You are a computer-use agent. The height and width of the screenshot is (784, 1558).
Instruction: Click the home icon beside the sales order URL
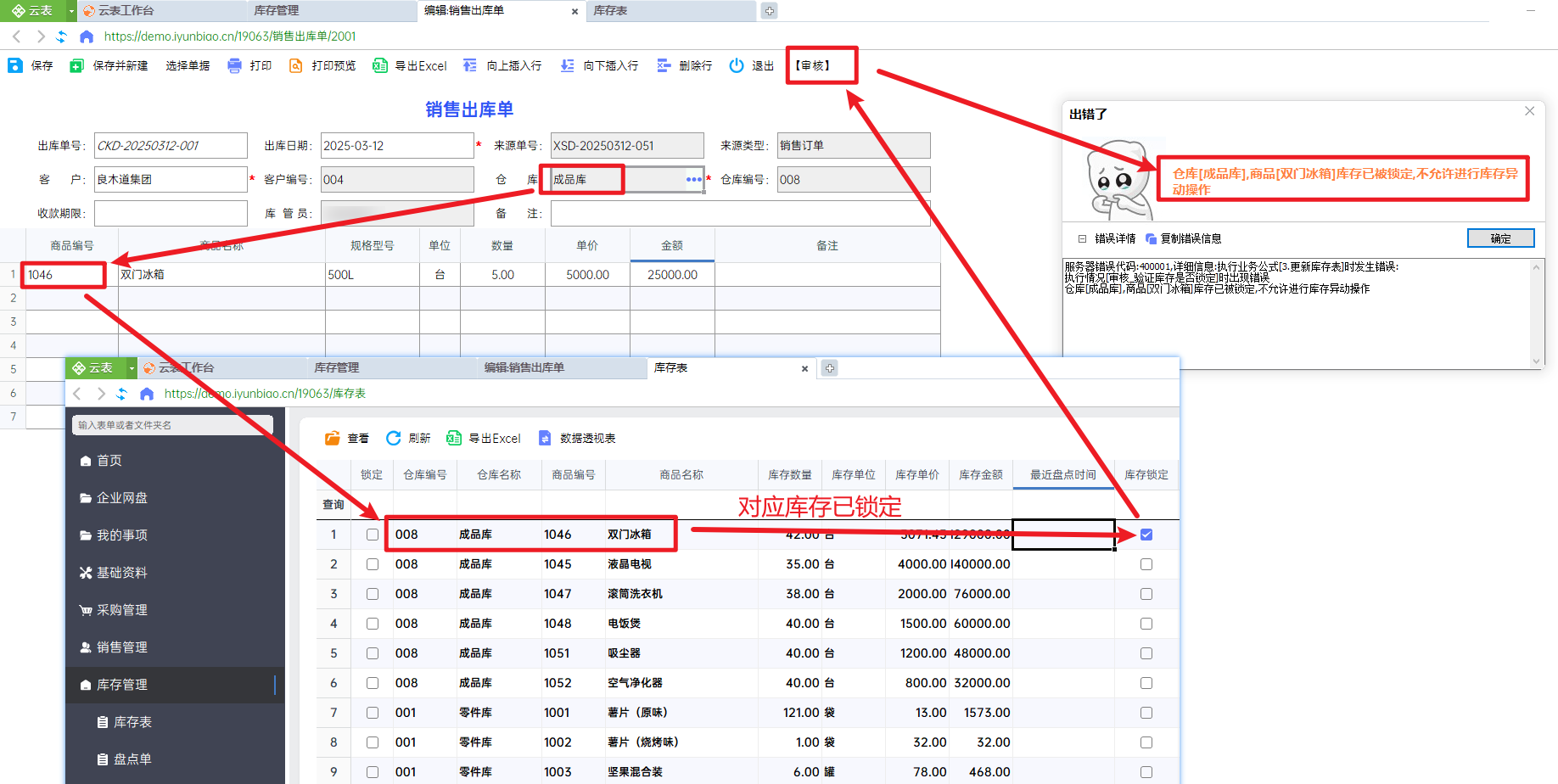(x=87, y=36)
